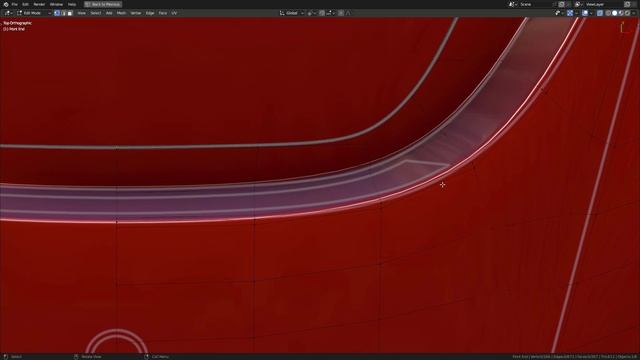
Task: Create a new scene icon
Action: (562, 4)
